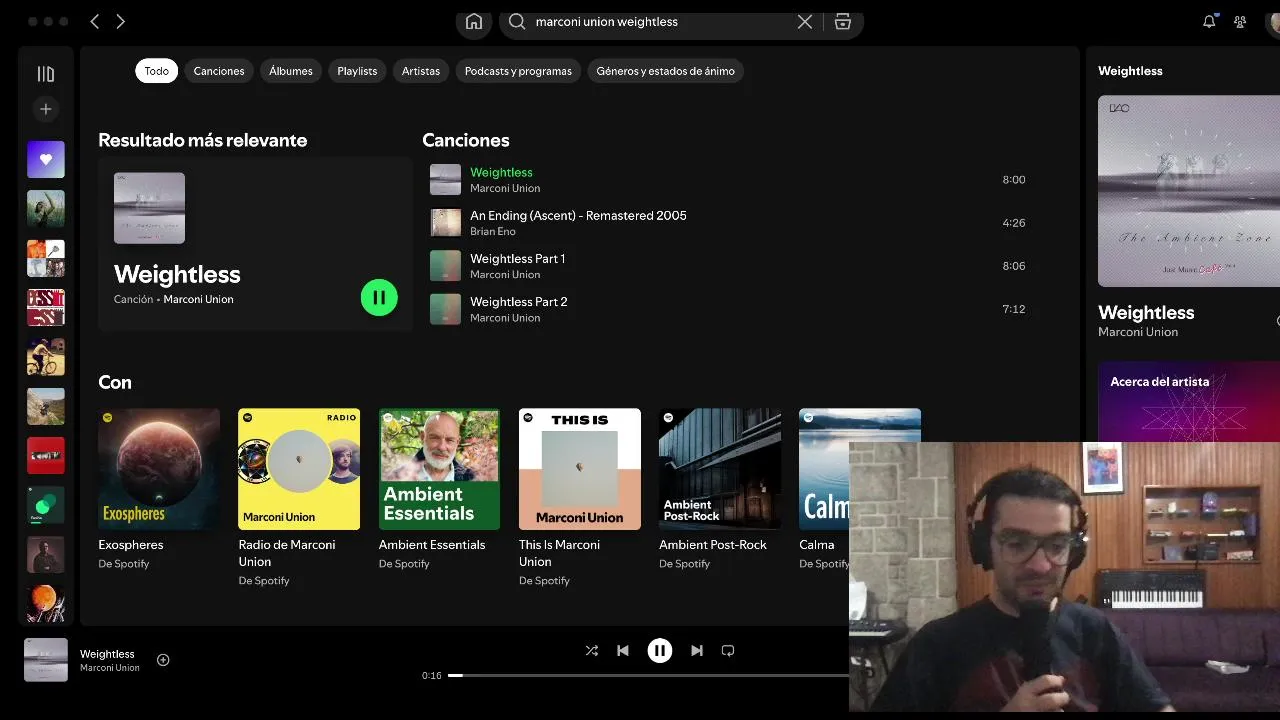Open Radio de Marconi Union cover
The width and height of the screenshot is (1280, 720).
tap(299, 469)
